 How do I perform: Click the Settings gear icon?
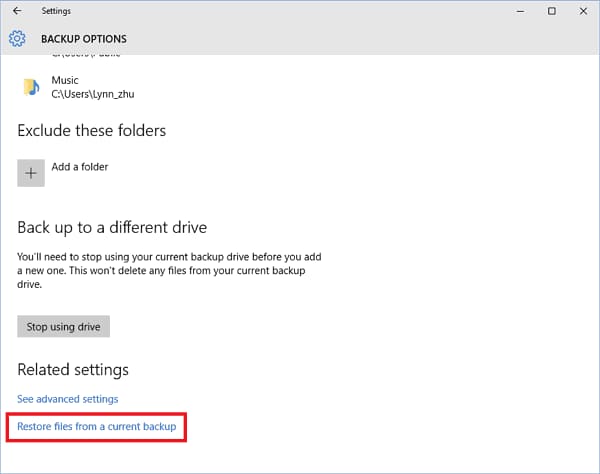click(x=17, y=39)
